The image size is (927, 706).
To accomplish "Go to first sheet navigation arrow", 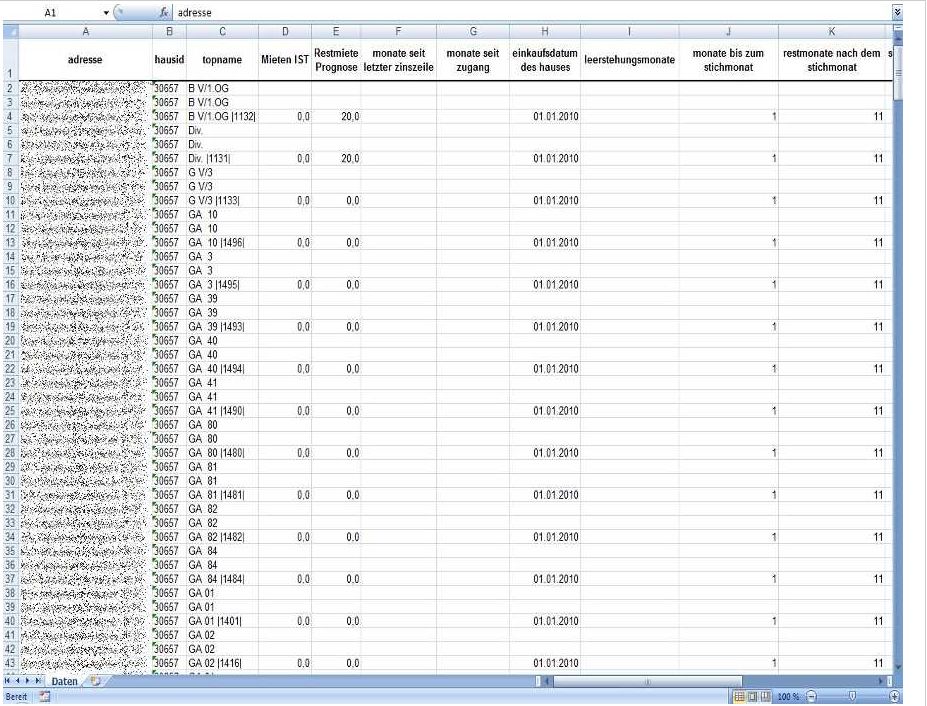I will pyautogui.click(x=7, y=681).
